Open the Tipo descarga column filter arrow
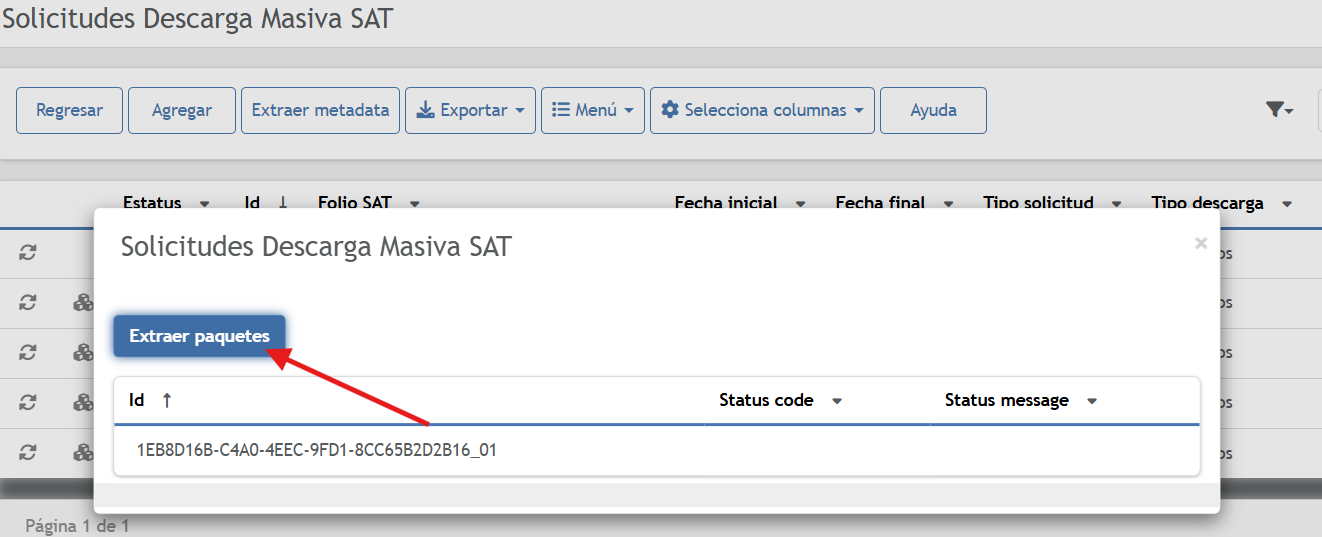Screen dimensions: 1322x537 [1286, 203]
